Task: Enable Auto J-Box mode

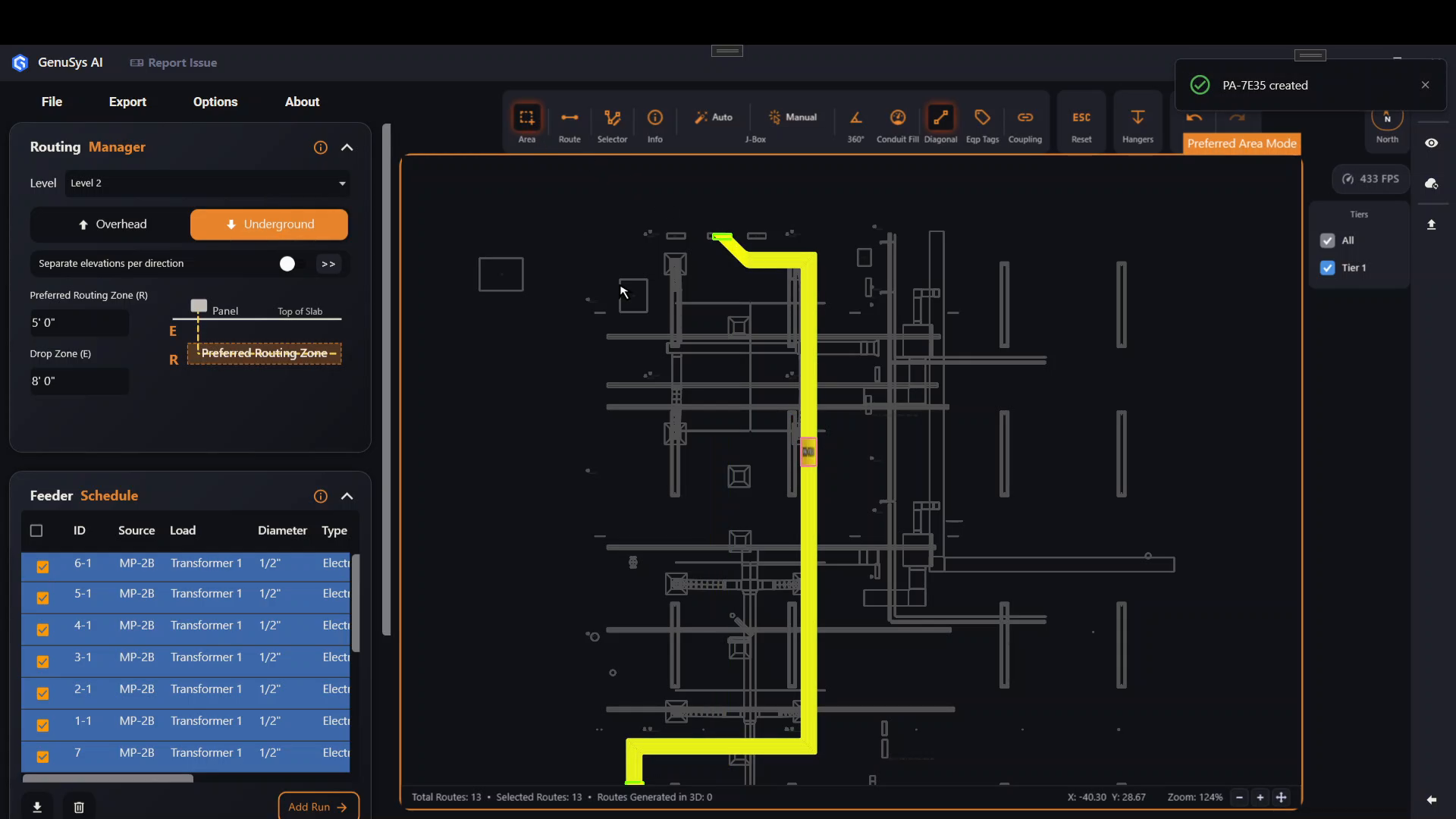Action: coord(714,118)
